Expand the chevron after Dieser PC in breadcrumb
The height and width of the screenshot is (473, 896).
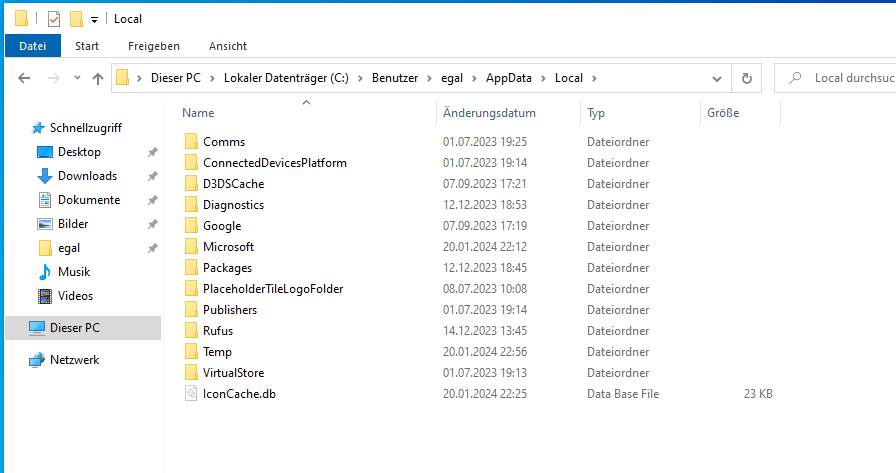point(212,78)
